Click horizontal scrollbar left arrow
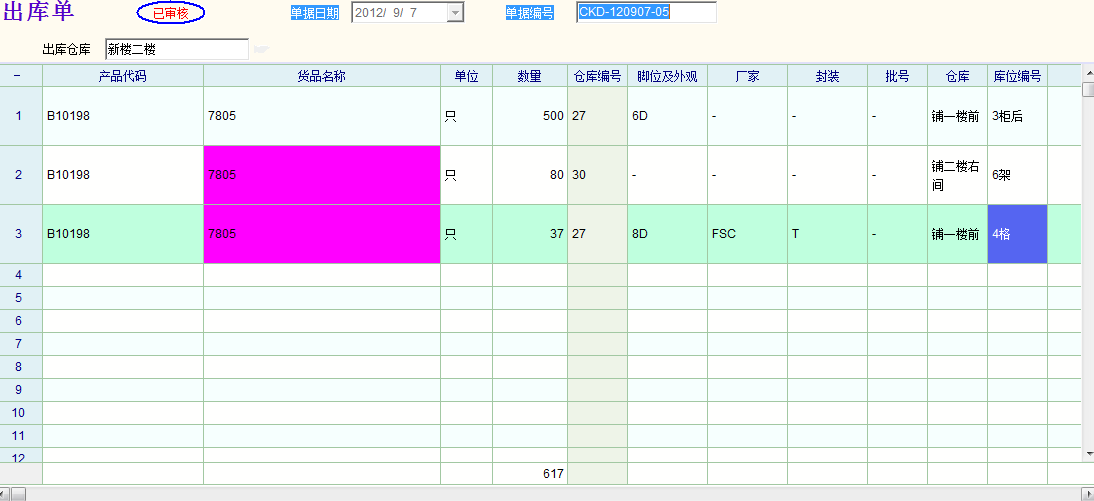 click(7, 493)
